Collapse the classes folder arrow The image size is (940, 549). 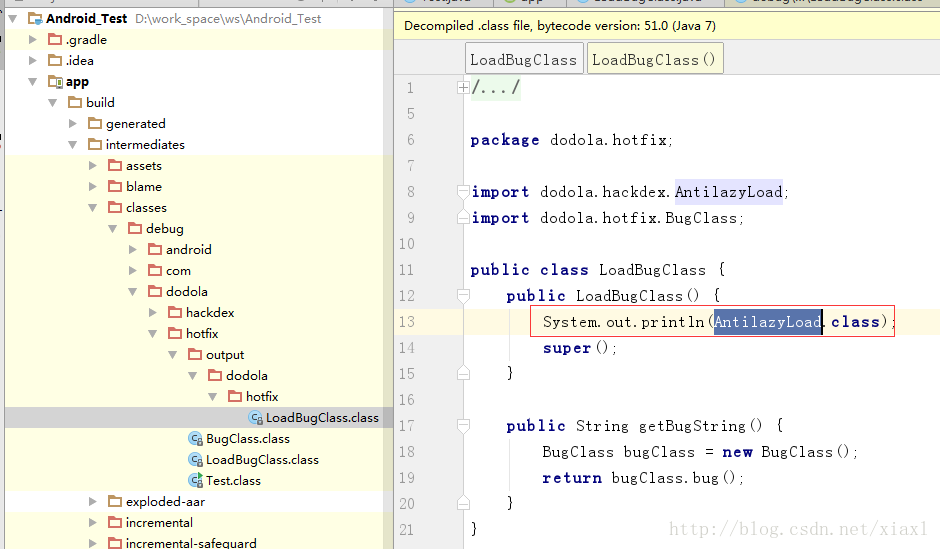pyautogui.click(x=92, y=207)
